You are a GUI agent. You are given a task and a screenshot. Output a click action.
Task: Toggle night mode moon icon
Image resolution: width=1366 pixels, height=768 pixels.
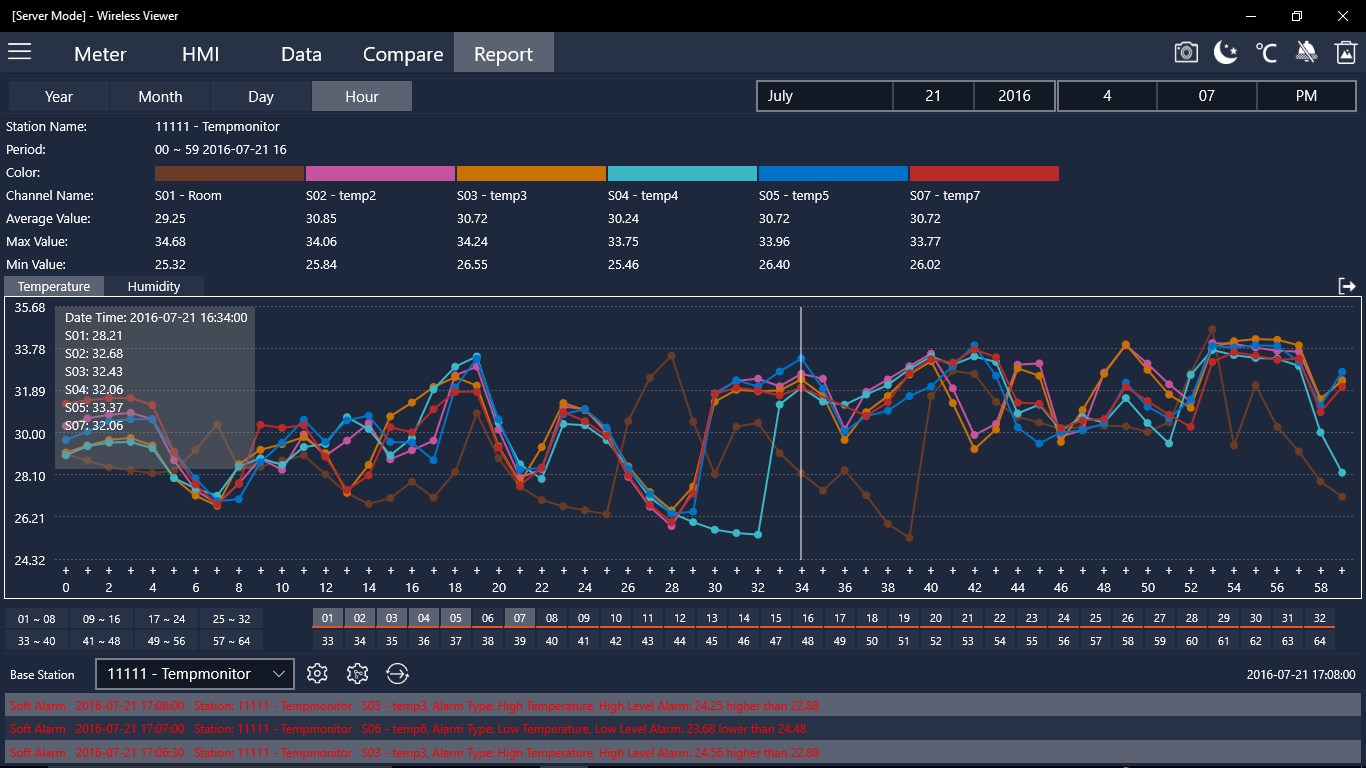tap(1226, 53)
